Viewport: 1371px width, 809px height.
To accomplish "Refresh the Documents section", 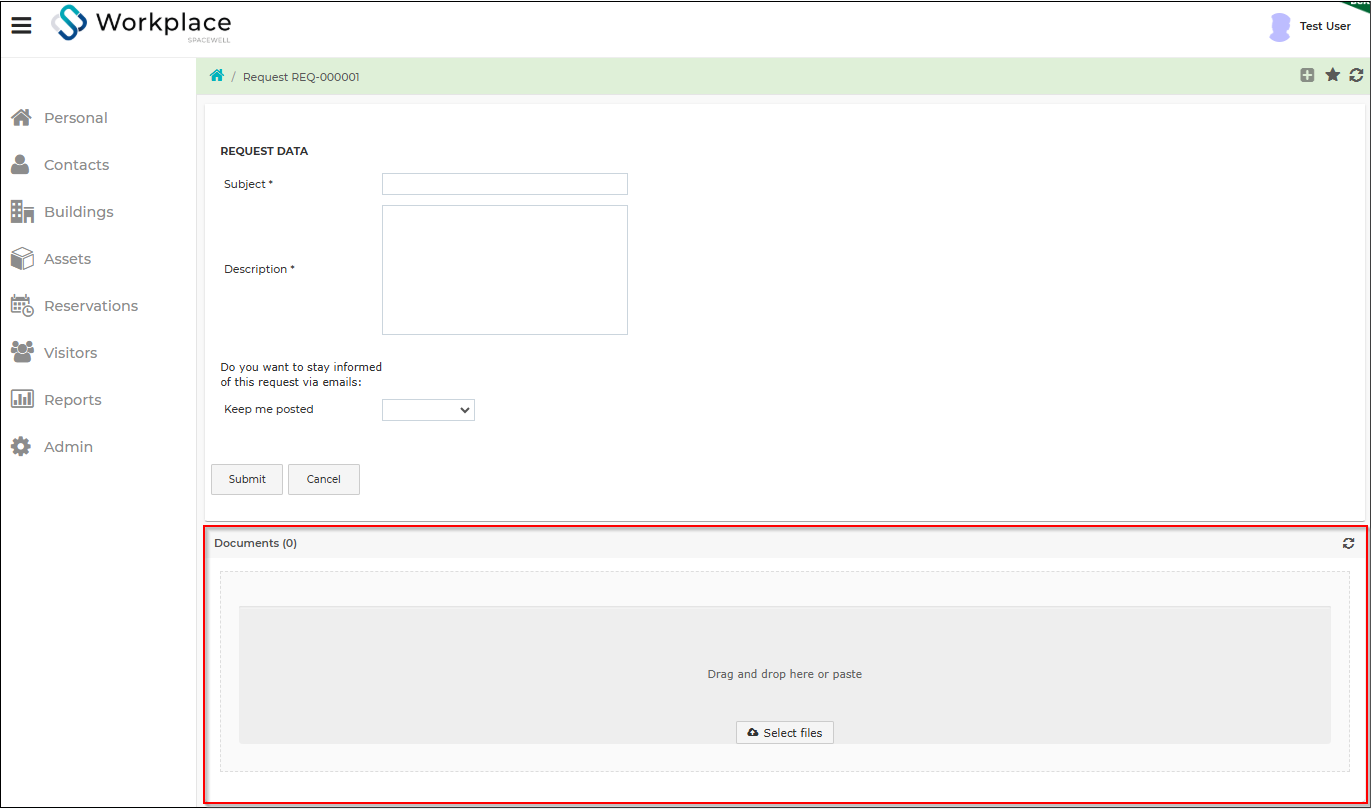I will tap(1348, 543).
